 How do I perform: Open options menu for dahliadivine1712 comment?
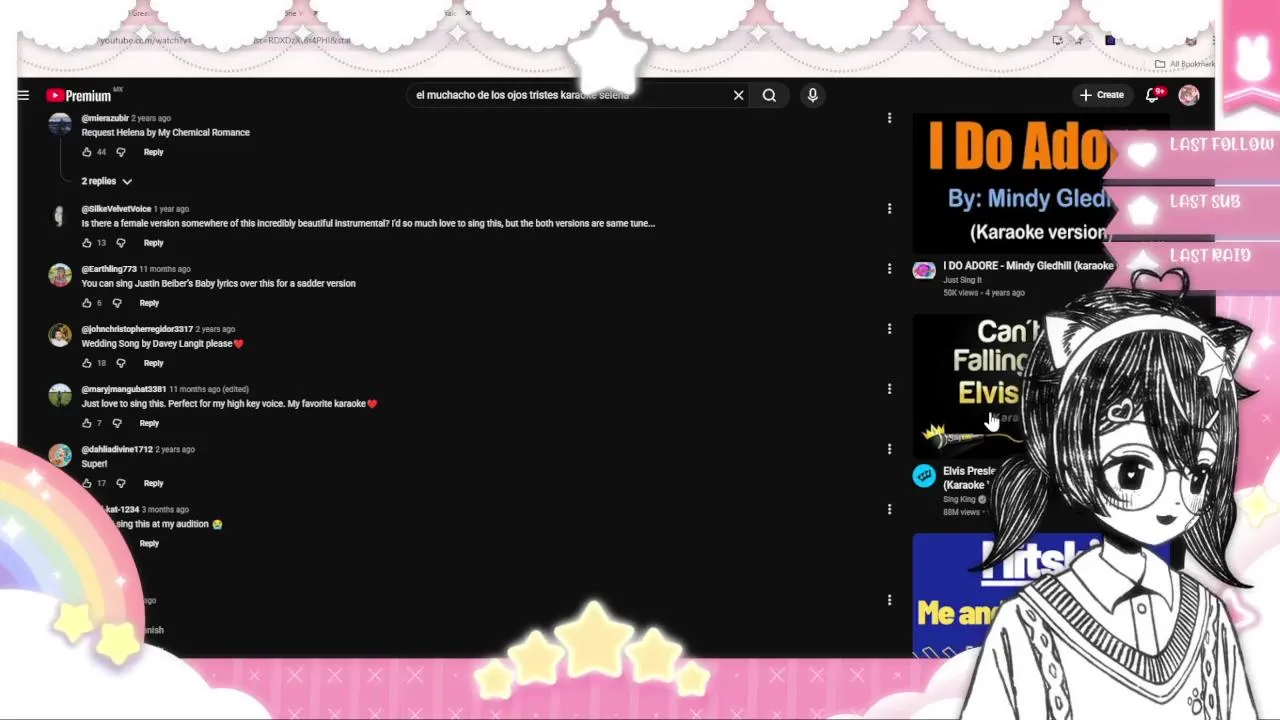(889, 449)
